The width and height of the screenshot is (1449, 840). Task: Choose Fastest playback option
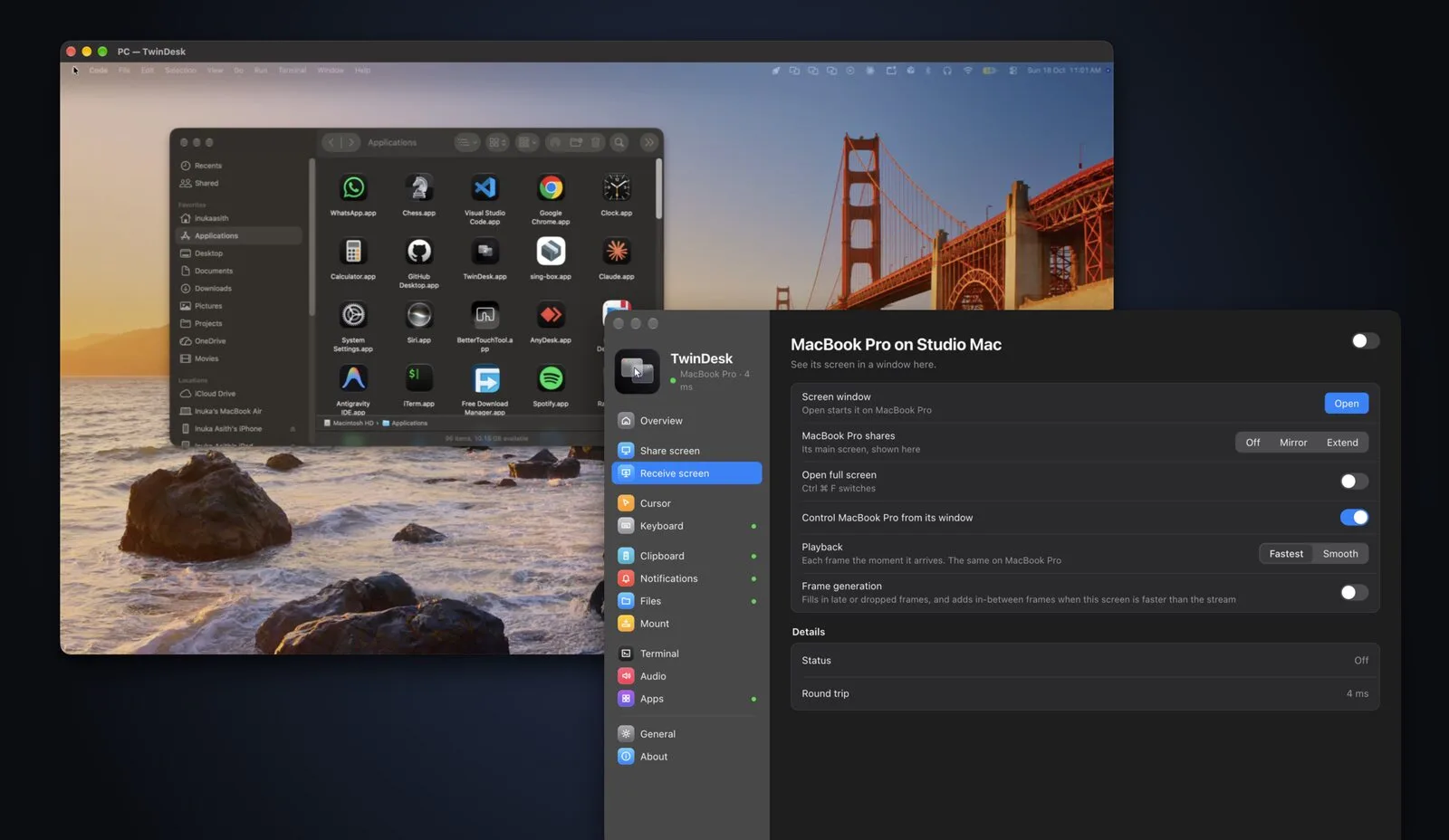[x=1286, y=554]
